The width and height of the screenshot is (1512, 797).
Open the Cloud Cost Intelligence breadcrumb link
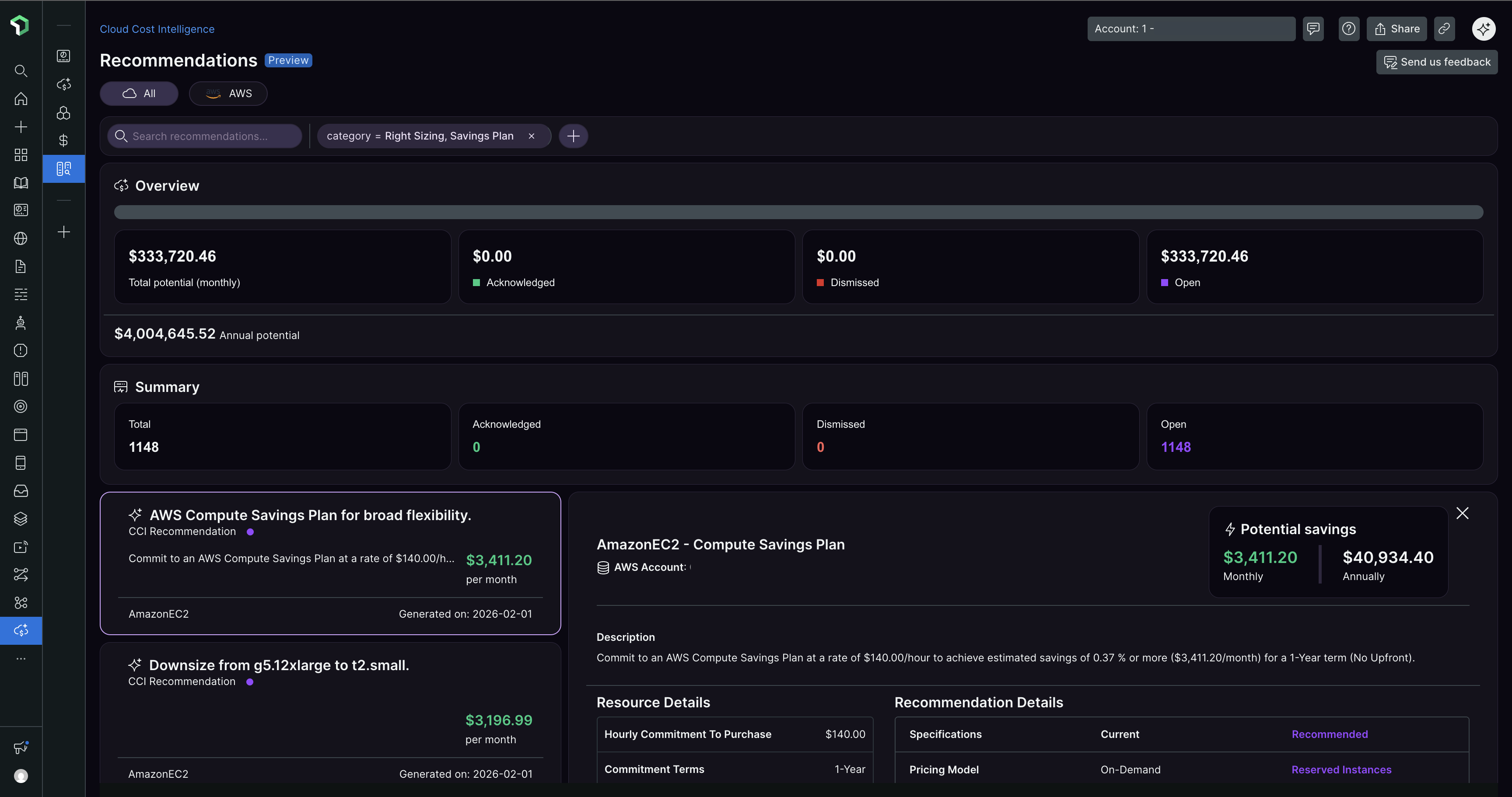157,29
